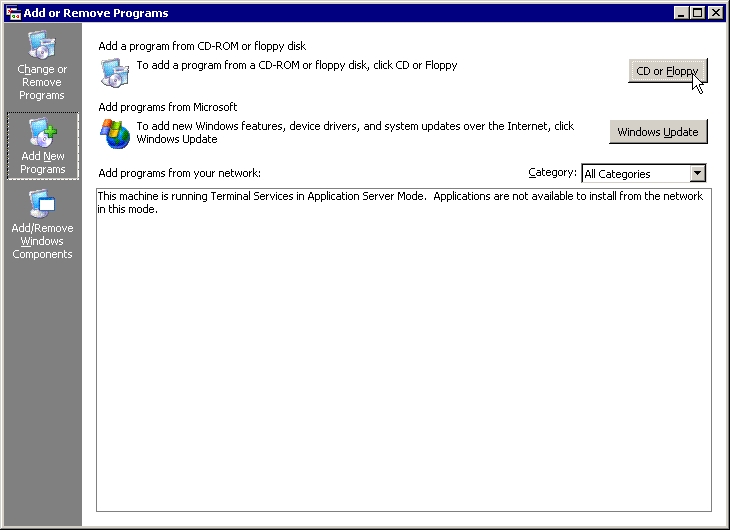
Task: Select the Add New Programs sidebar icon
Action: 42,133
